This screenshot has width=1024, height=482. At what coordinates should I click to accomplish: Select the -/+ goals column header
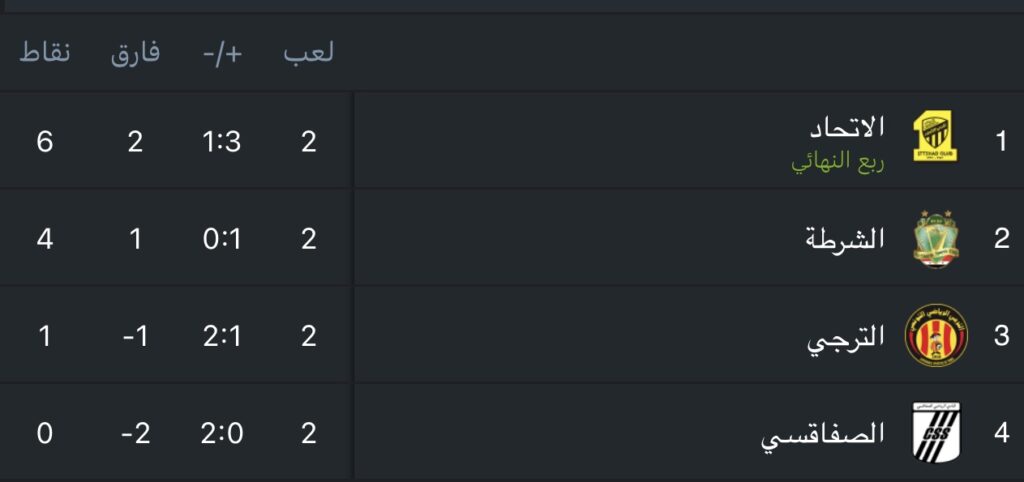223,54
